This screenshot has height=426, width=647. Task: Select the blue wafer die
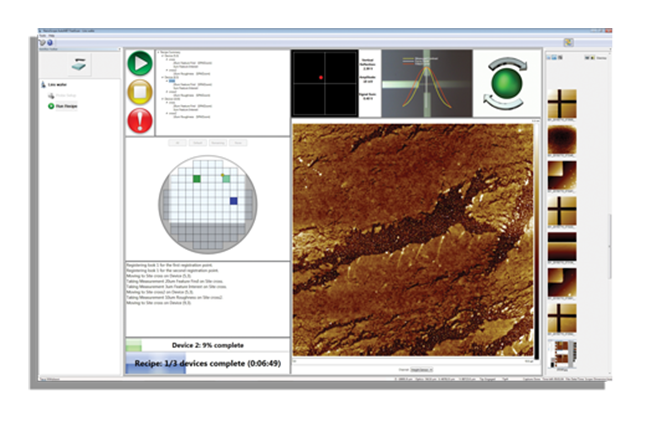coord(233,201)
